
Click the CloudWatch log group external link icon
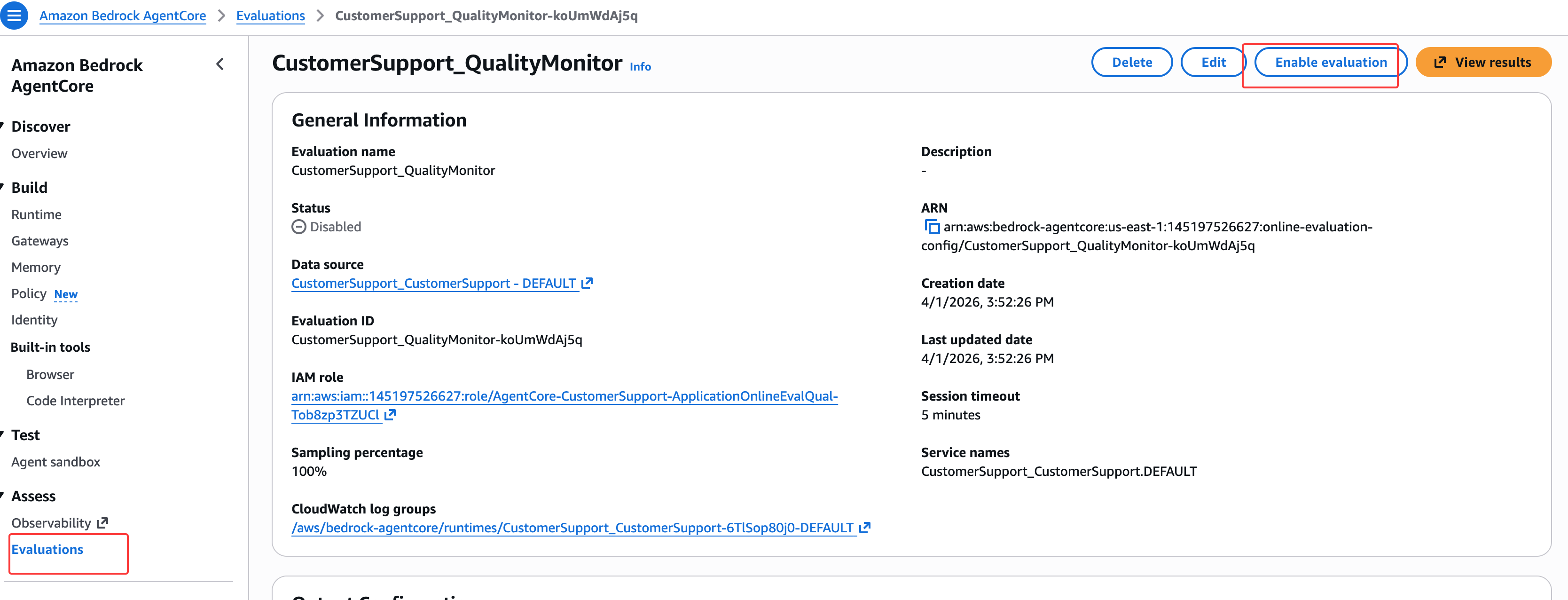(864, 528)
